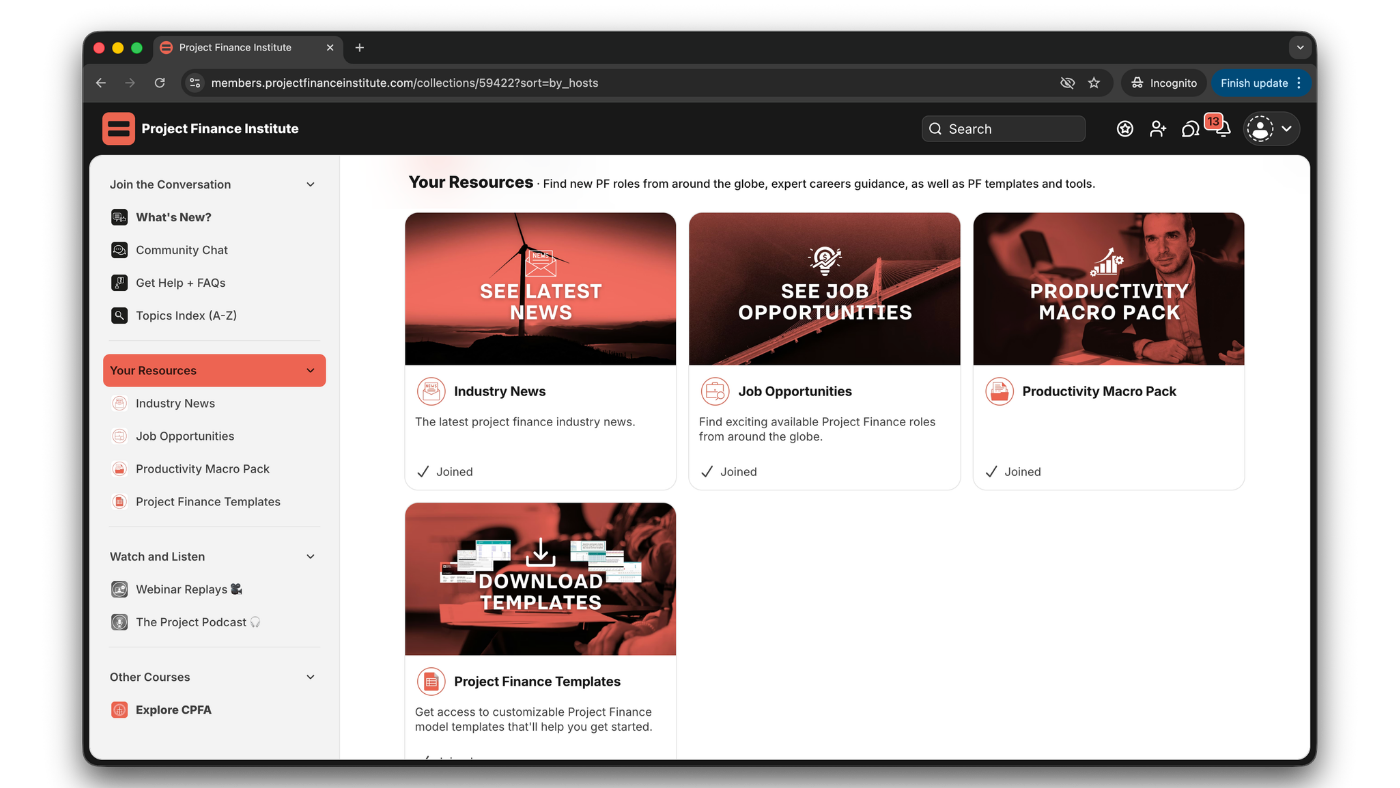Click Explore CPFA link
The height and width of the screenshot is (788, 1400).
[x=174, y=710]
